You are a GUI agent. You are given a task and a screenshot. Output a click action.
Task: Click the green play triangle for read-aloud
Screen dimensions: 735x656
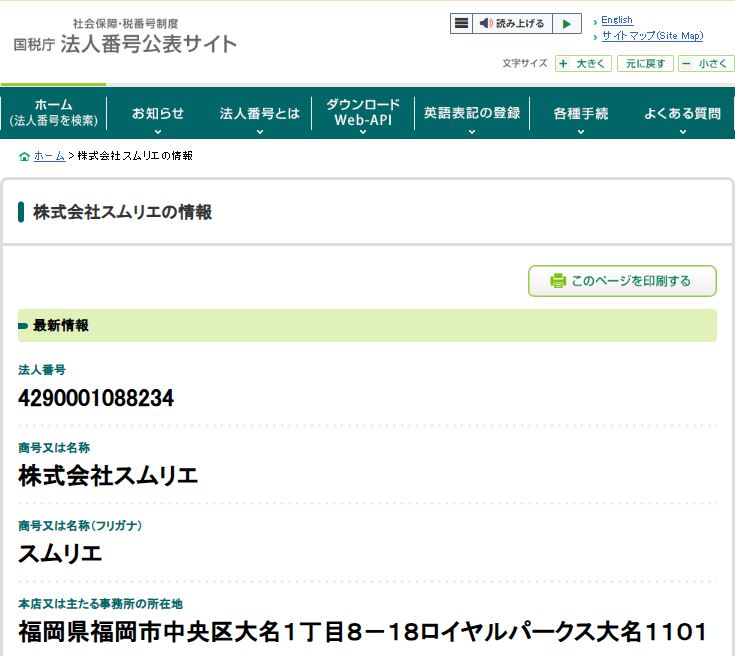tap(567, 23)
